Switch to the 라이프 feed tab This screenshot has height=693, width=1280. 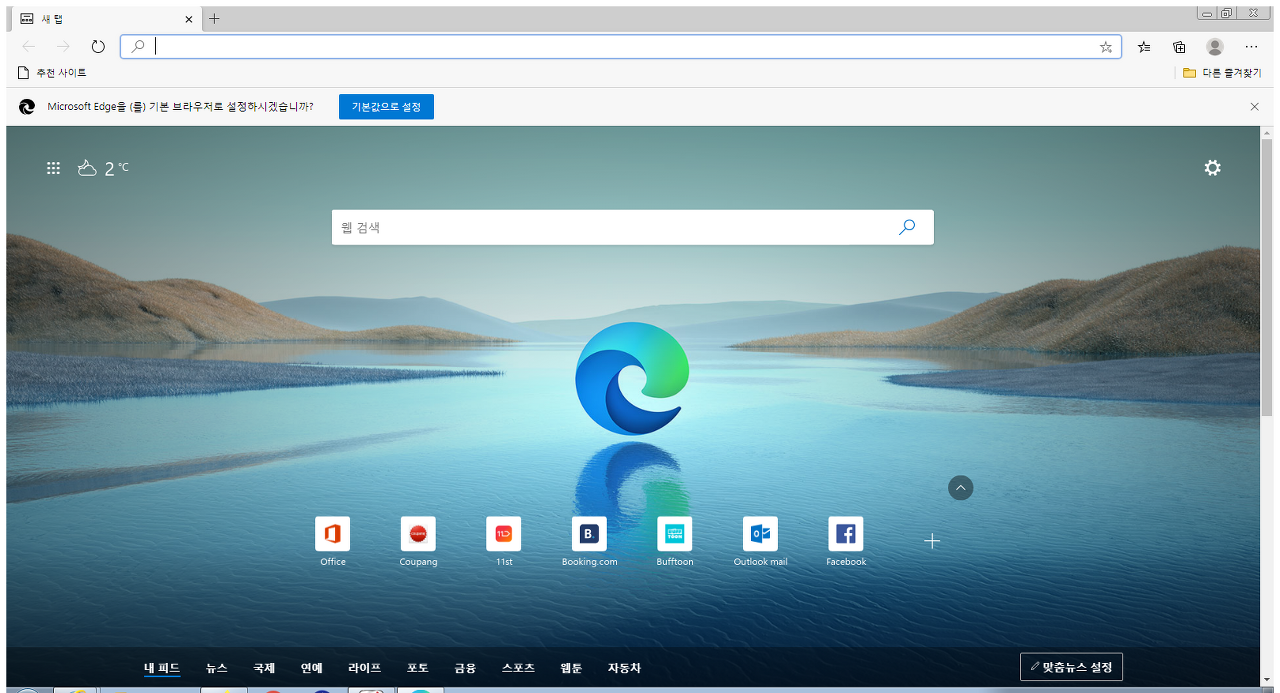[x=365, y=668]
